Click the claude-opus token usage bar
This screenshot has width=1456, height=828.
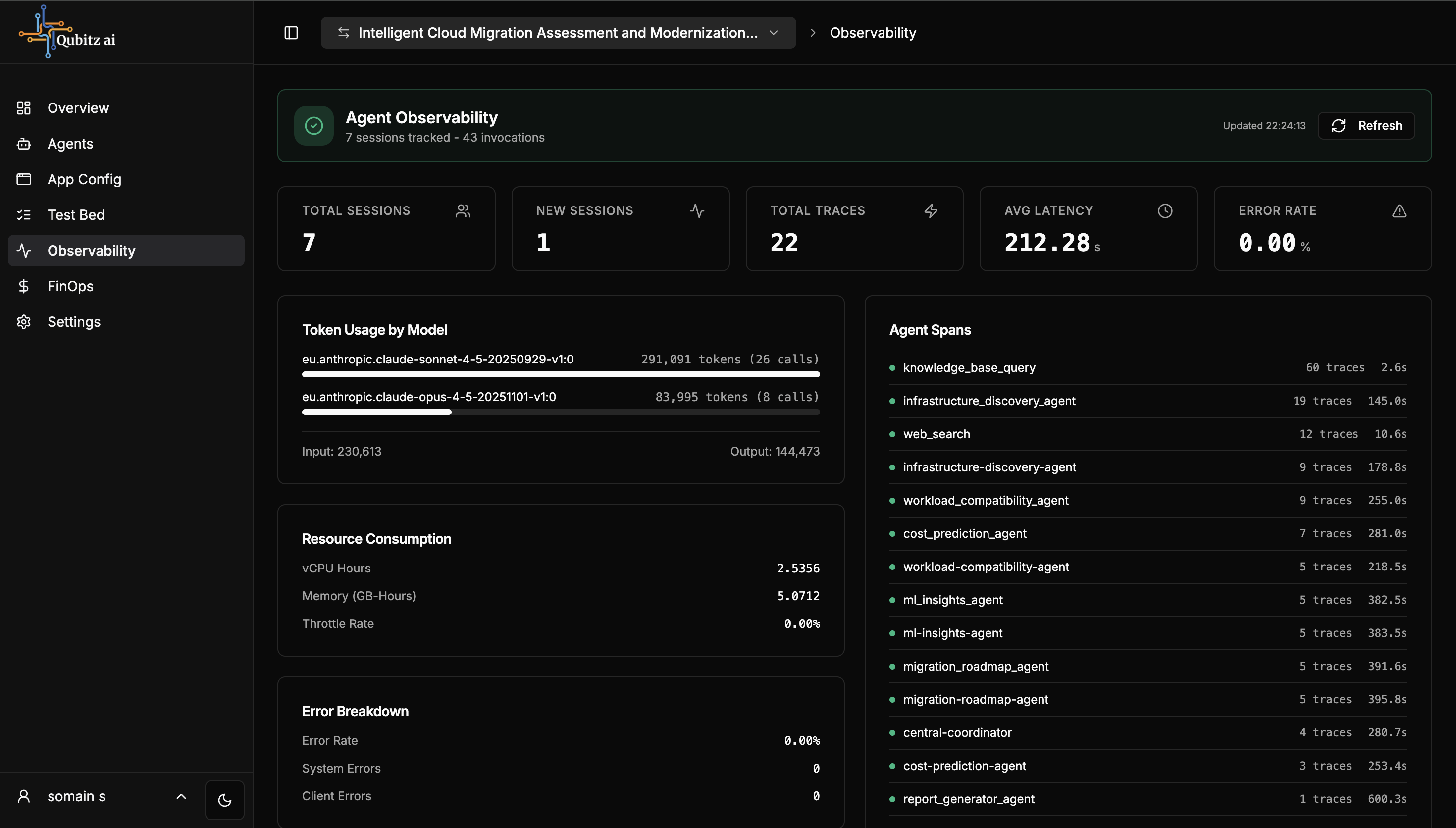click(560, 412)
